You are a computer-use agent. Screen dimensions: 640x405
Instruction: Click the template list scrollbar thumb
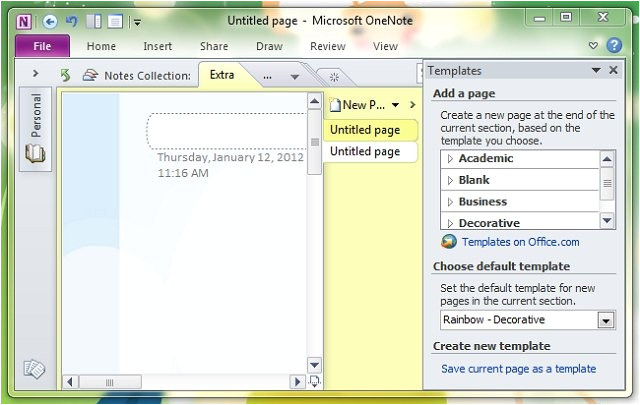[x=607, y=183]
